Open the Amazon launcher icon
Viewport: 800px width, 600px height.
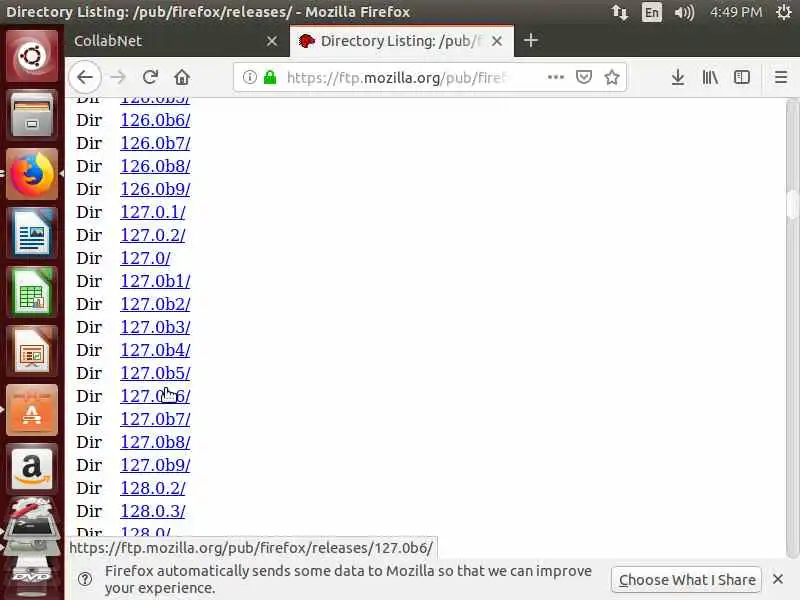coord(32,469)
